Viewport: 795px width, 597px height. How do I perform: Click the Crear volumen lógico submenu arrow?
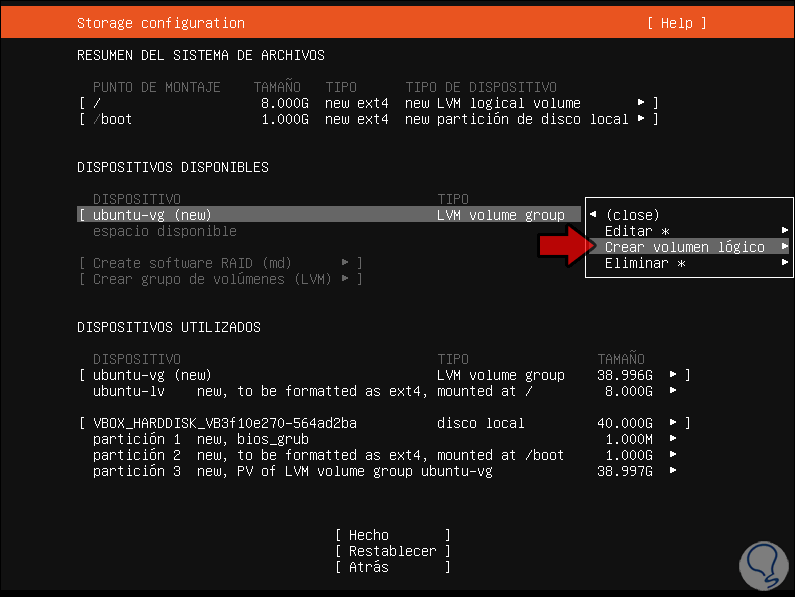(x=785, y=247)
